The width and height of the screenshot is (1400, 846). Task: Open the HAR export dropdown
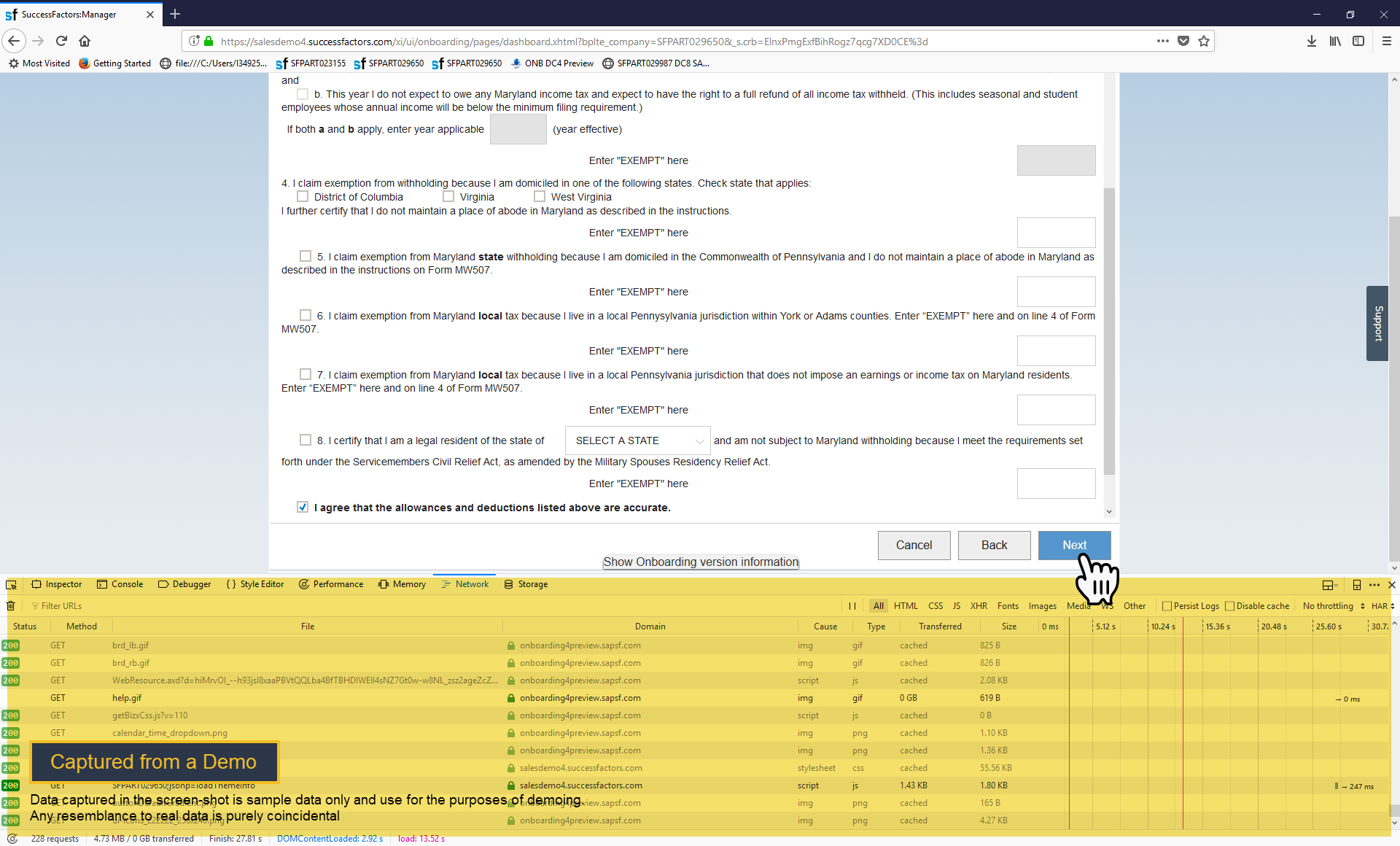(x=1382, y=605)
